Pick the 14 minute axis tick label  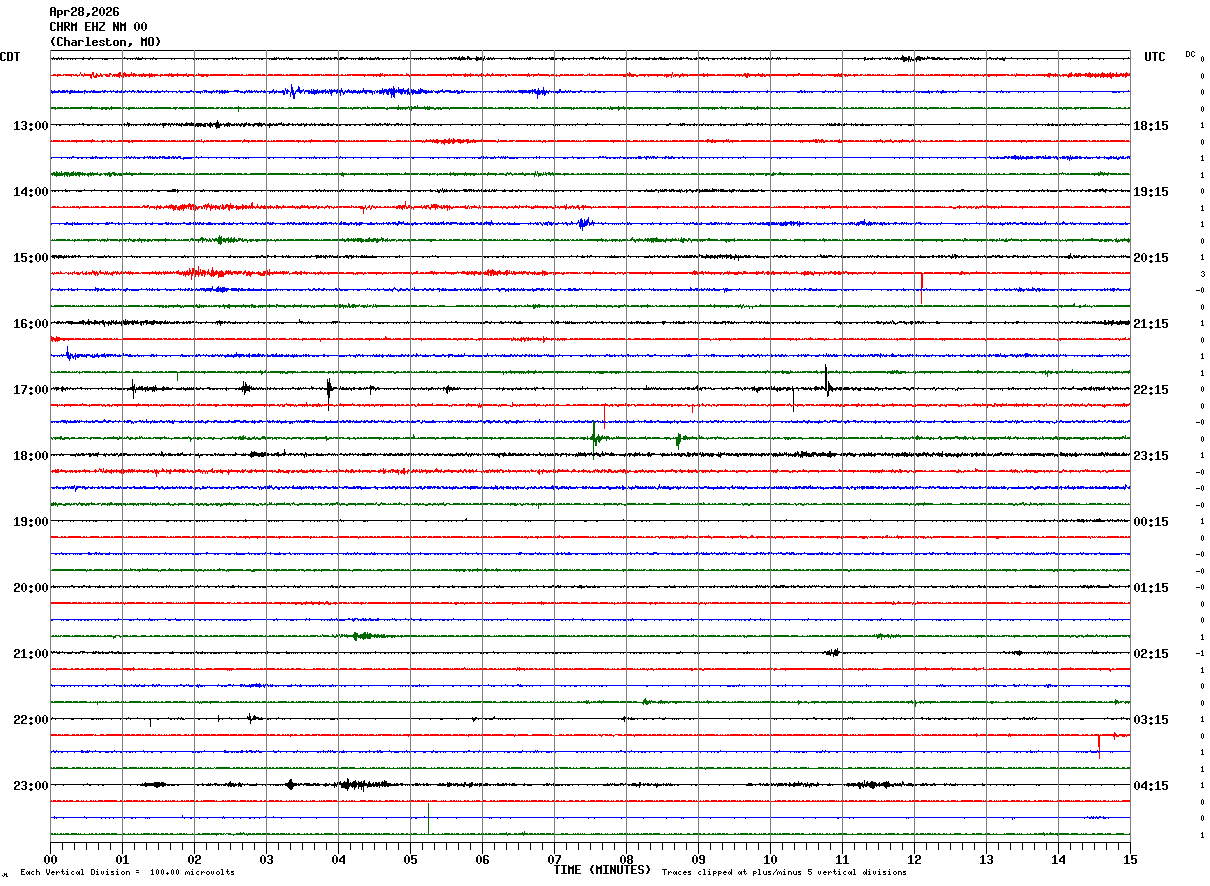1058,859
